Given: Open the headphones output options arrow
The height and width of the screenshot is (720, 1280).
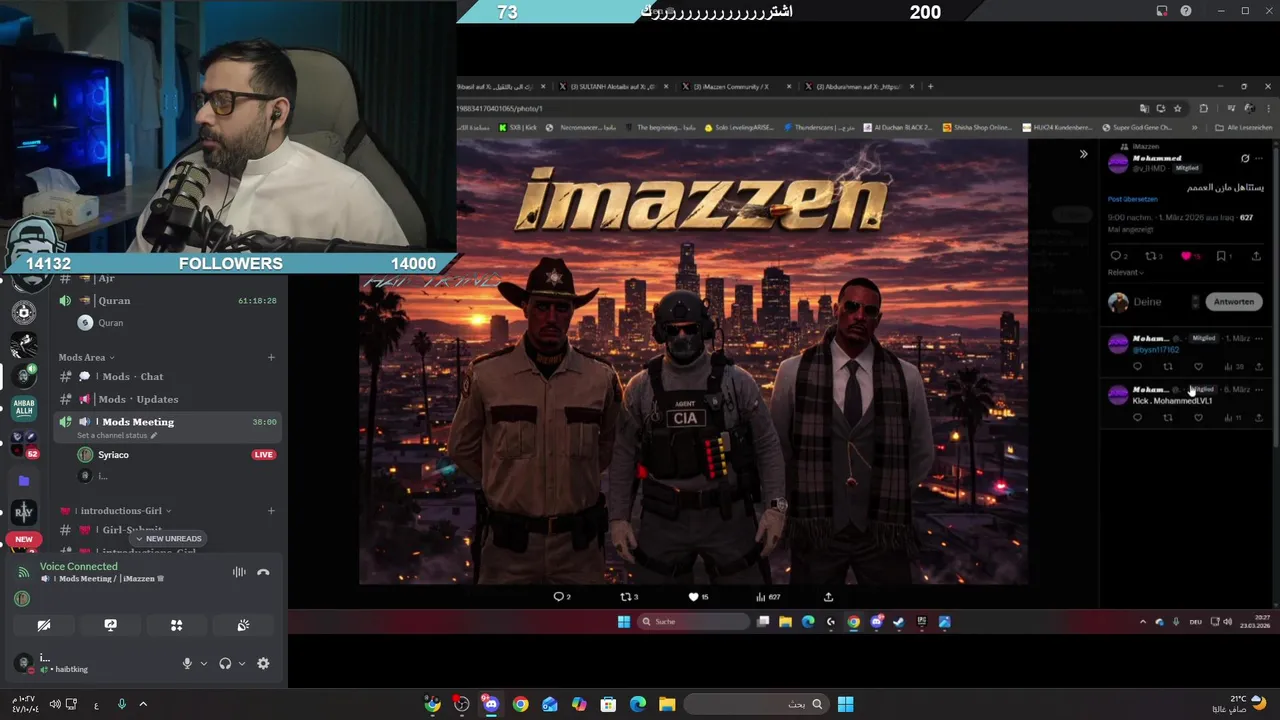Looking at the screenshot, I should click(x=242, y=663).
